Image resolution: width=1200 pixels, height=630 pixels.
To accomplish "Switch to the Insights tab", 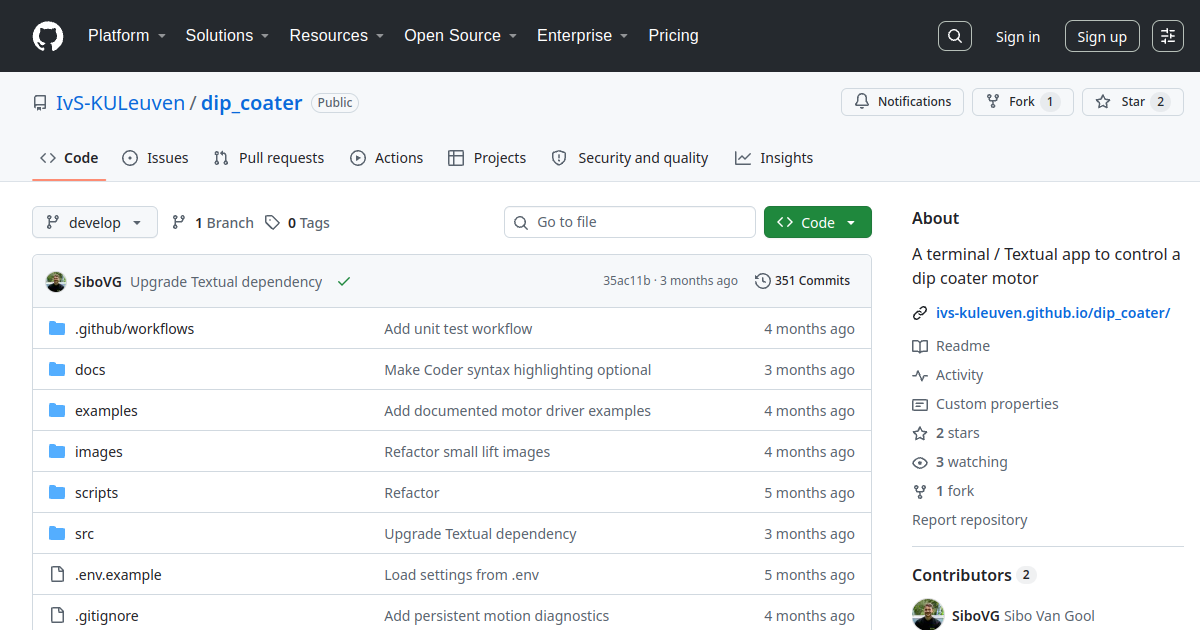I will click(x=774, y=158).
